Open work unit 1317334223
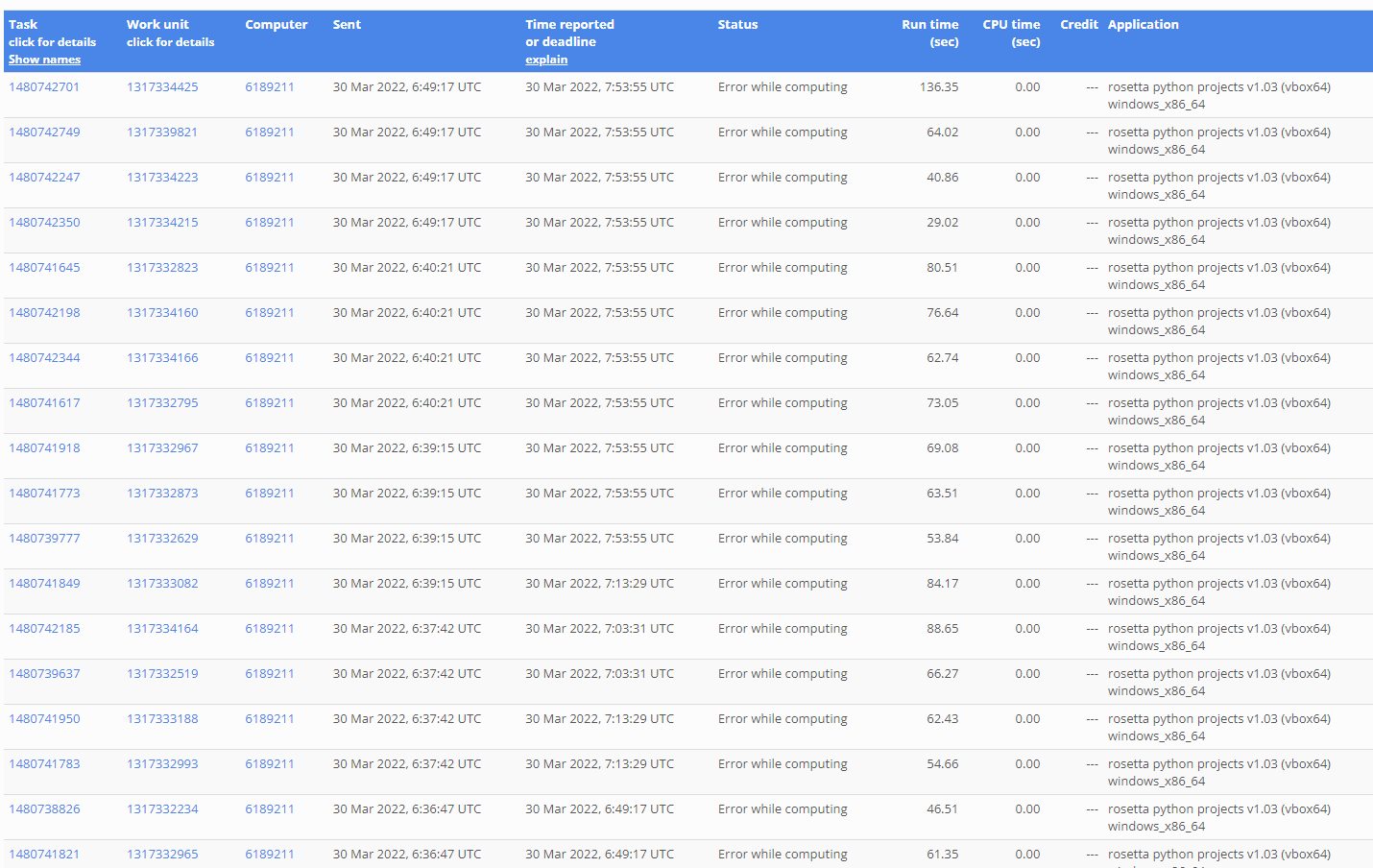 point(162,177)
